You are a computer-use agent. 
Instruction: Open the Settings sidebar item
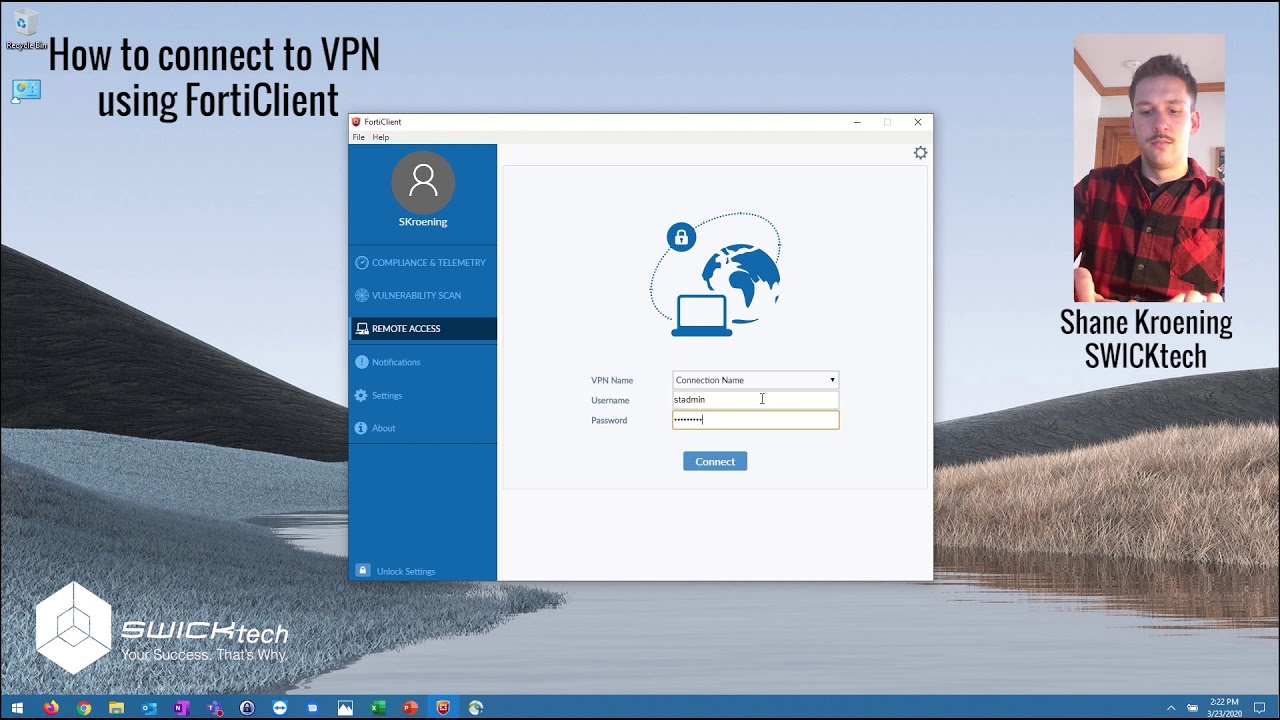pos(422,396)
